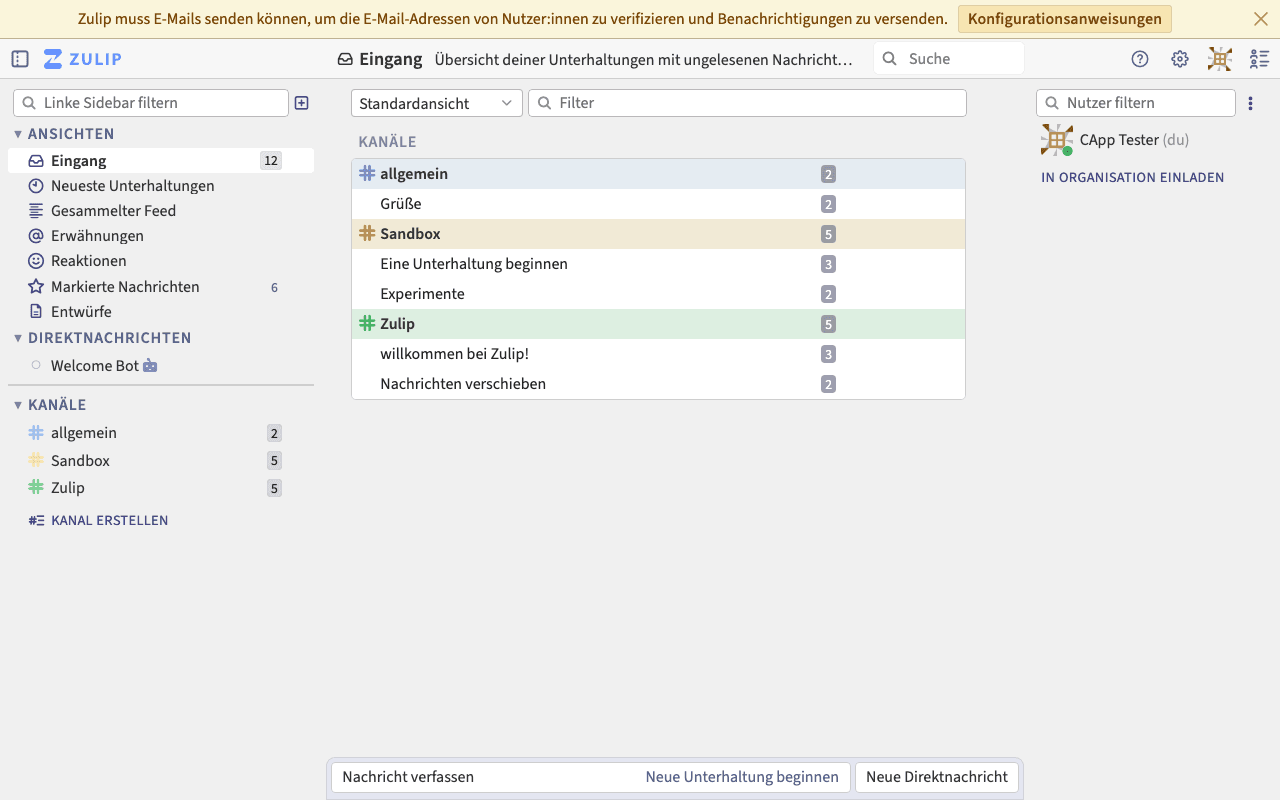Click the hash icon of Sandbox header
Image resolution: width=1280 pixels, height=800 pixels.
click(x=367, y=234)
